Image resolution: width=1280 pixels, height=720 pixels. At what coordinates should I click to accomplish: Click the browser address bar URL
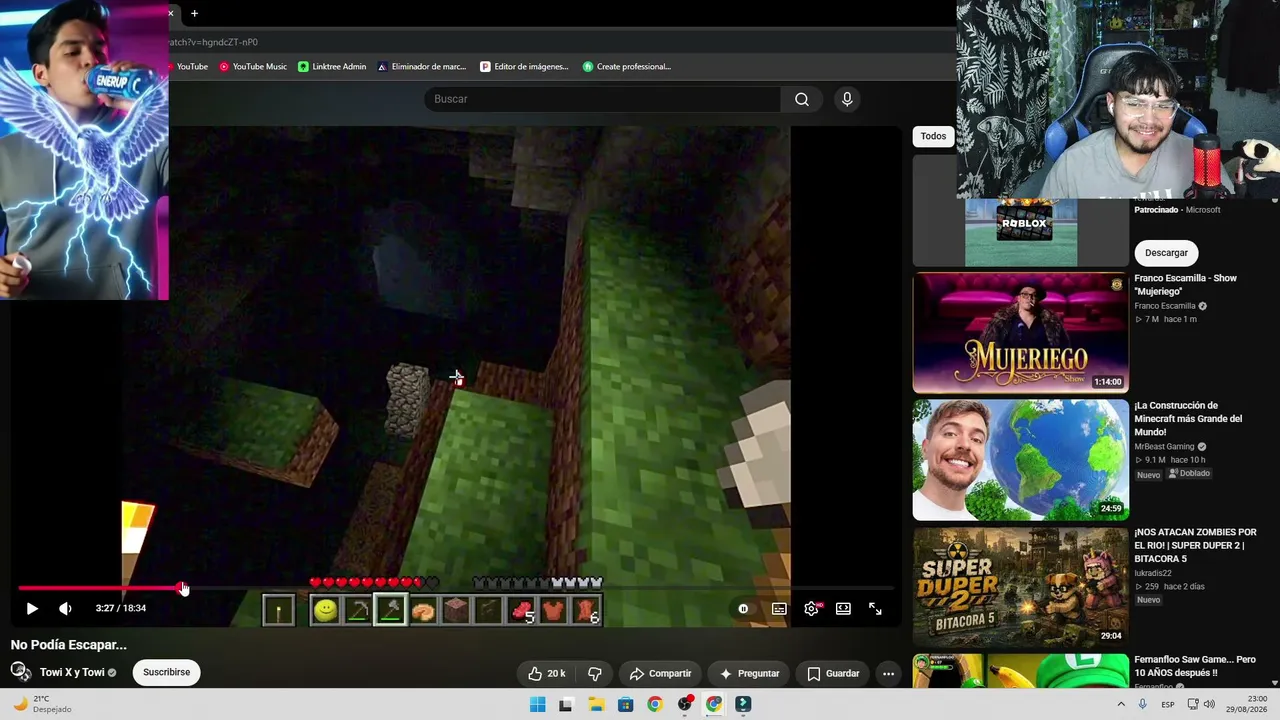point(214,42)
